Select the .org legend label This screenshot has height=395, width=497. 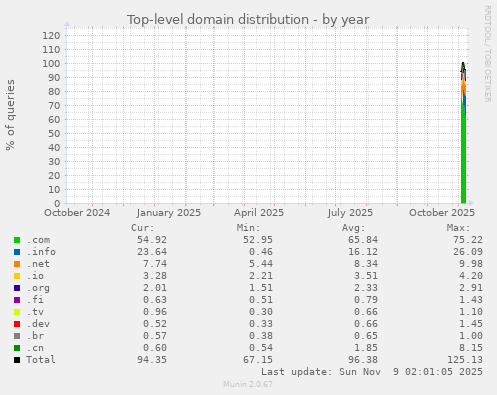38,288
